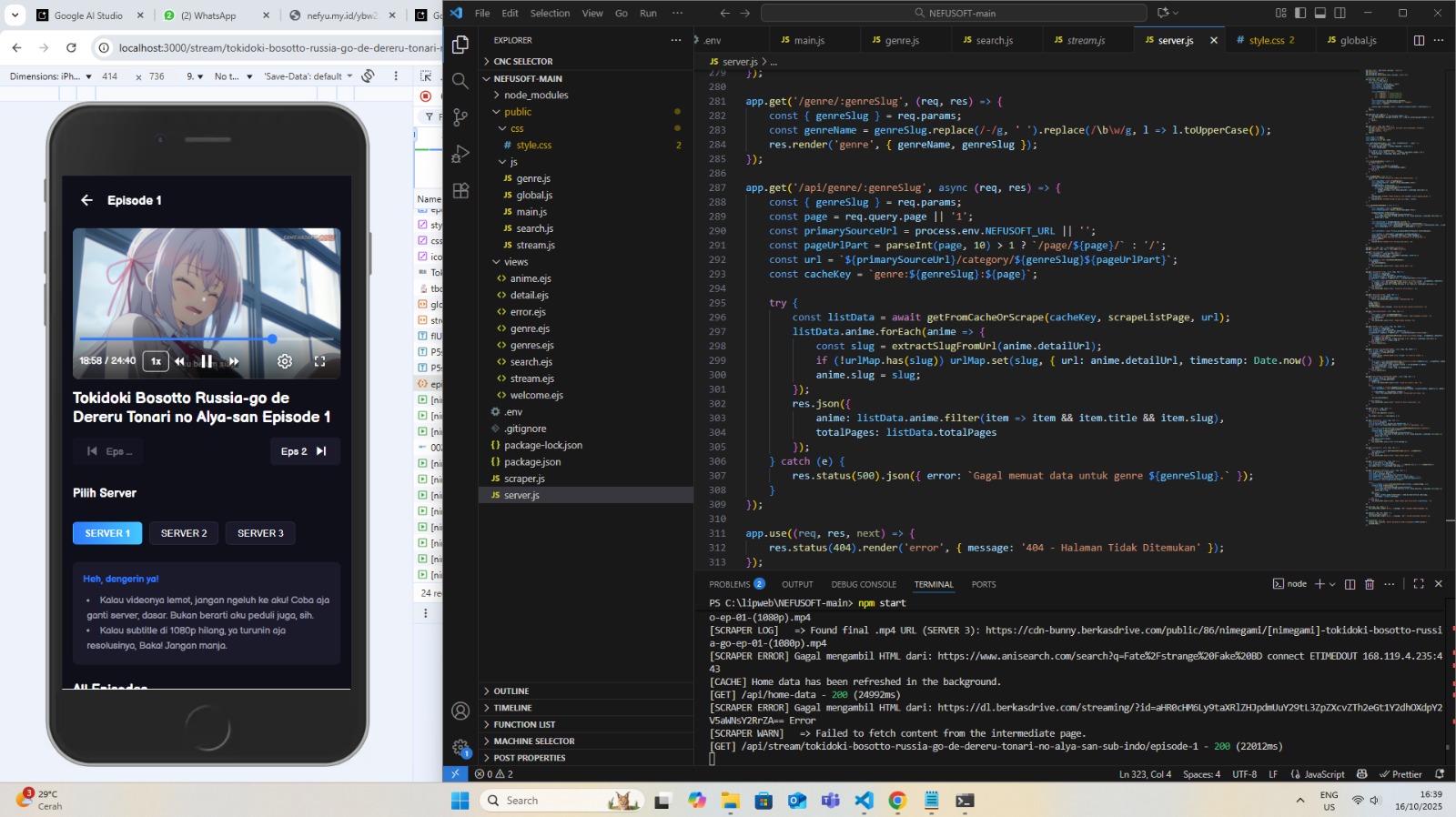Open the Search view in activity bar
The height and width of the screenshot is (817, 1456).
click(460, 81)
